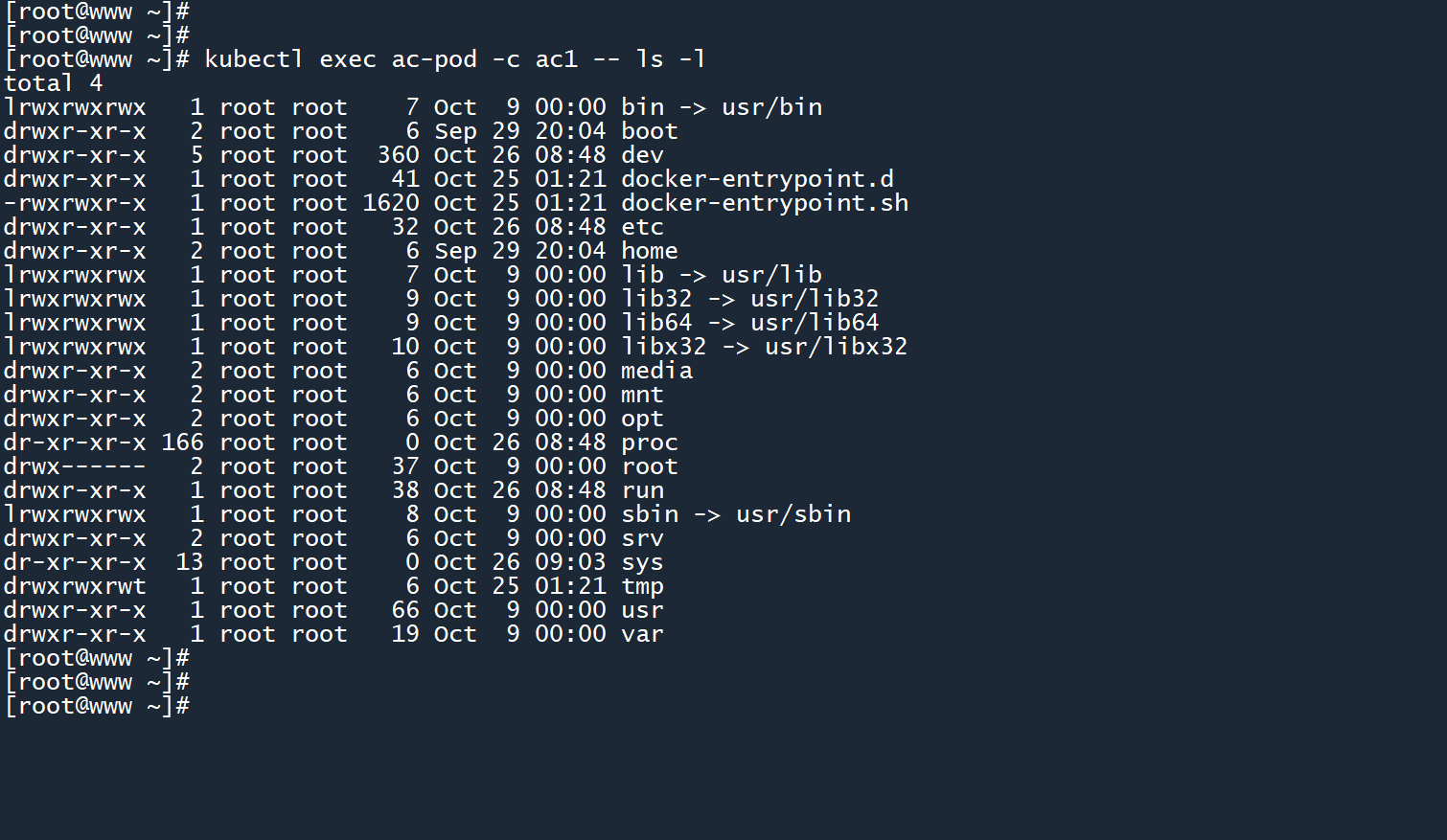Click the "total 4" output line

[53, 83]
